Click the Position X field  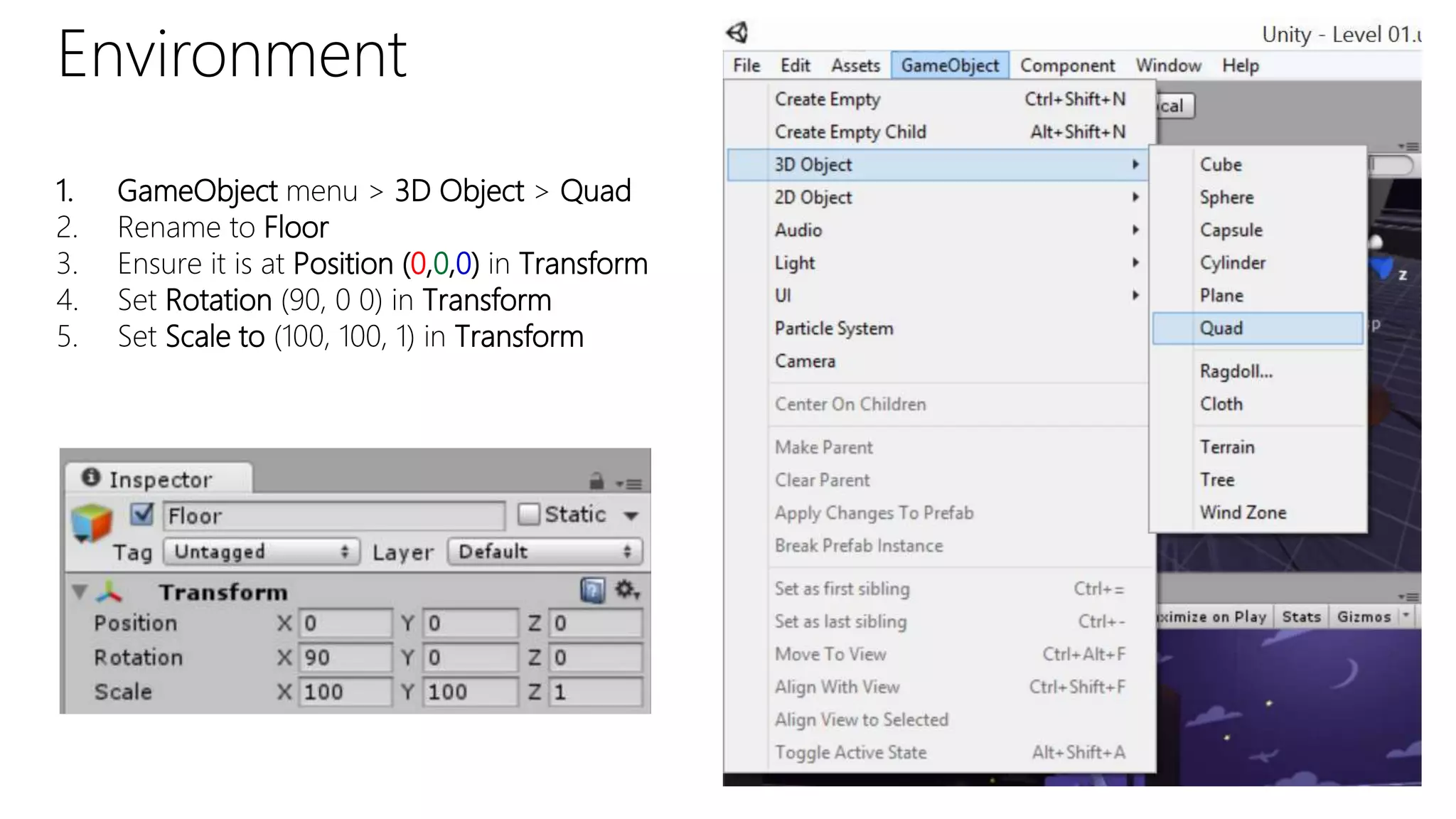pyautogui.click(x=345, y=623)
